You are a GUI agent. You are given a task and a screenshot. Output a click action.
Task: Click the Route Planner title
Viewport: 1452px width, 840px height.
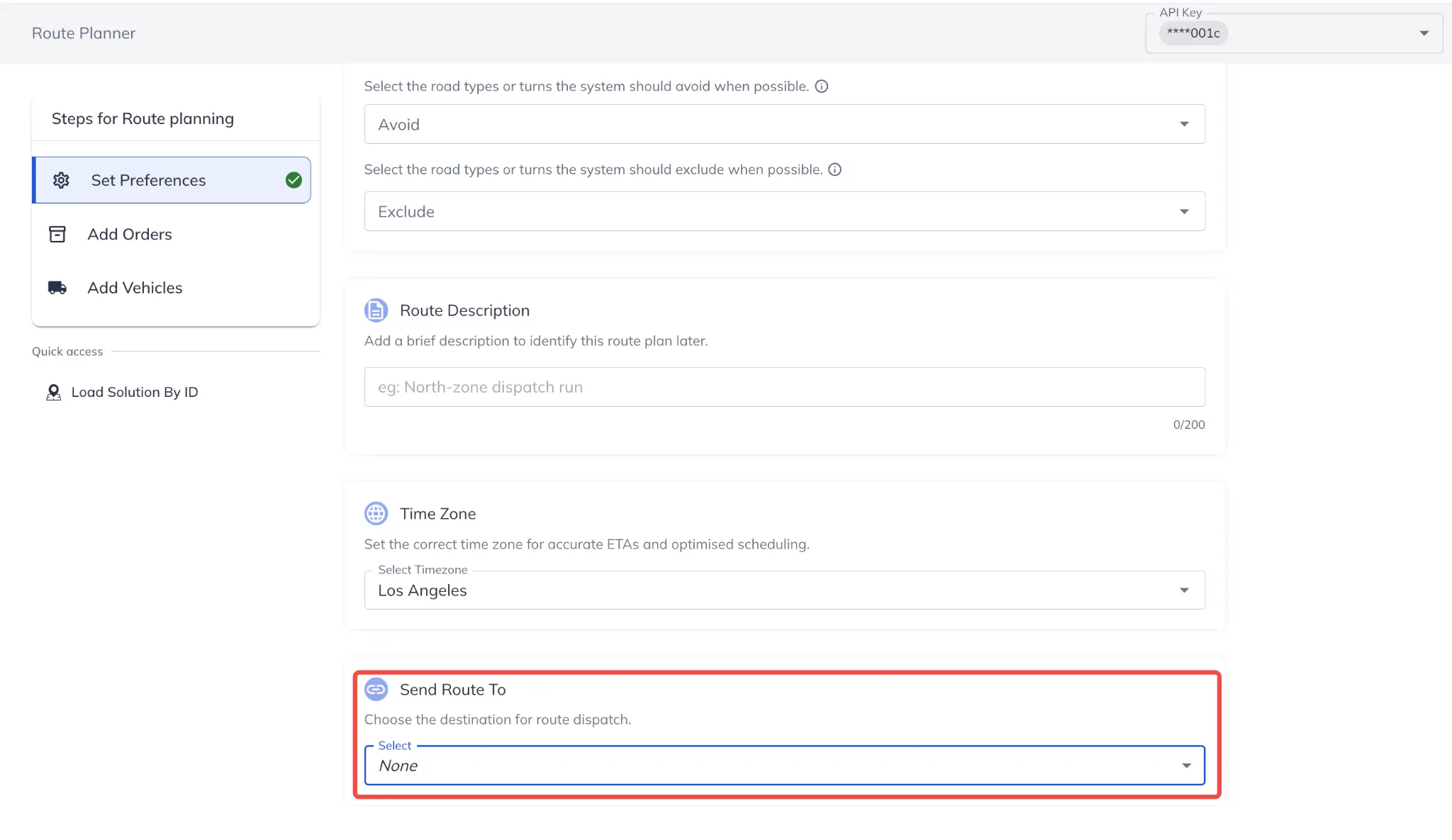(84, 33)
